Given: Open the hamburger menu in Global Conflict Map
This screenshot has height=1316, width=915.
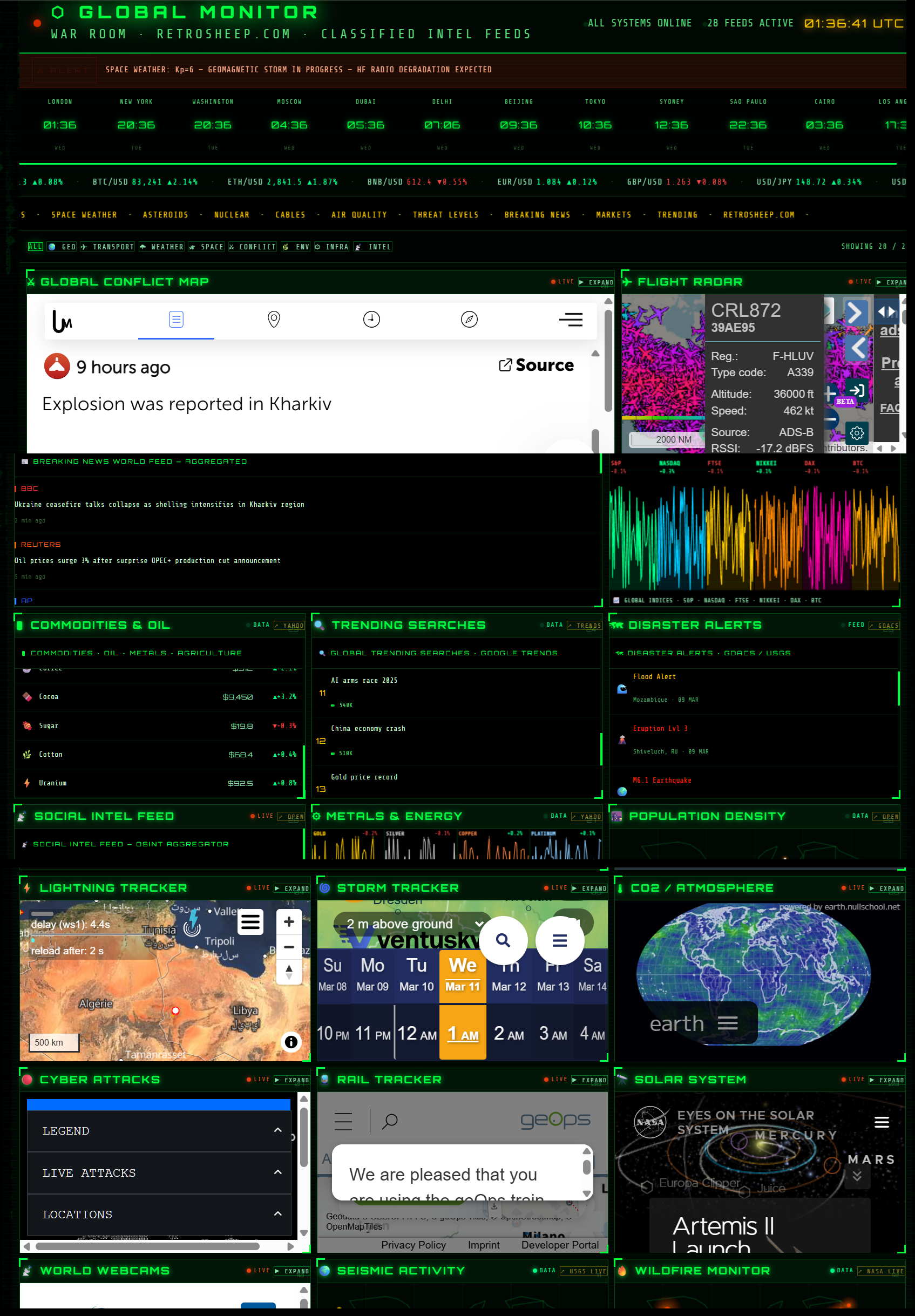Looking at the screenshot, I should coord(571,319).
